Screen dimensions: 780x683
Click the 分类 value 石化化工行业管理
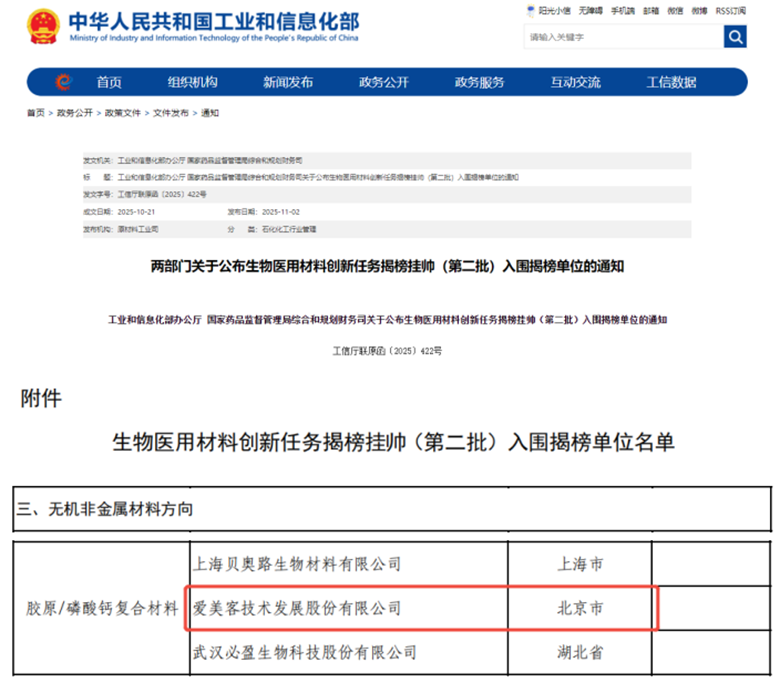289,229
